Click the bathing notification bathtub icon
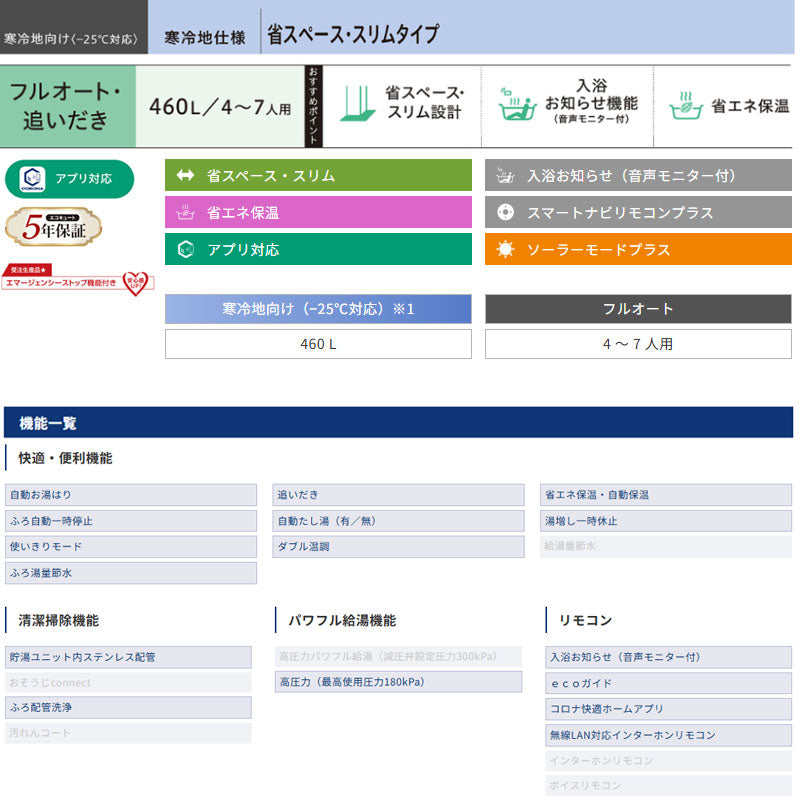 click(517, 104)
